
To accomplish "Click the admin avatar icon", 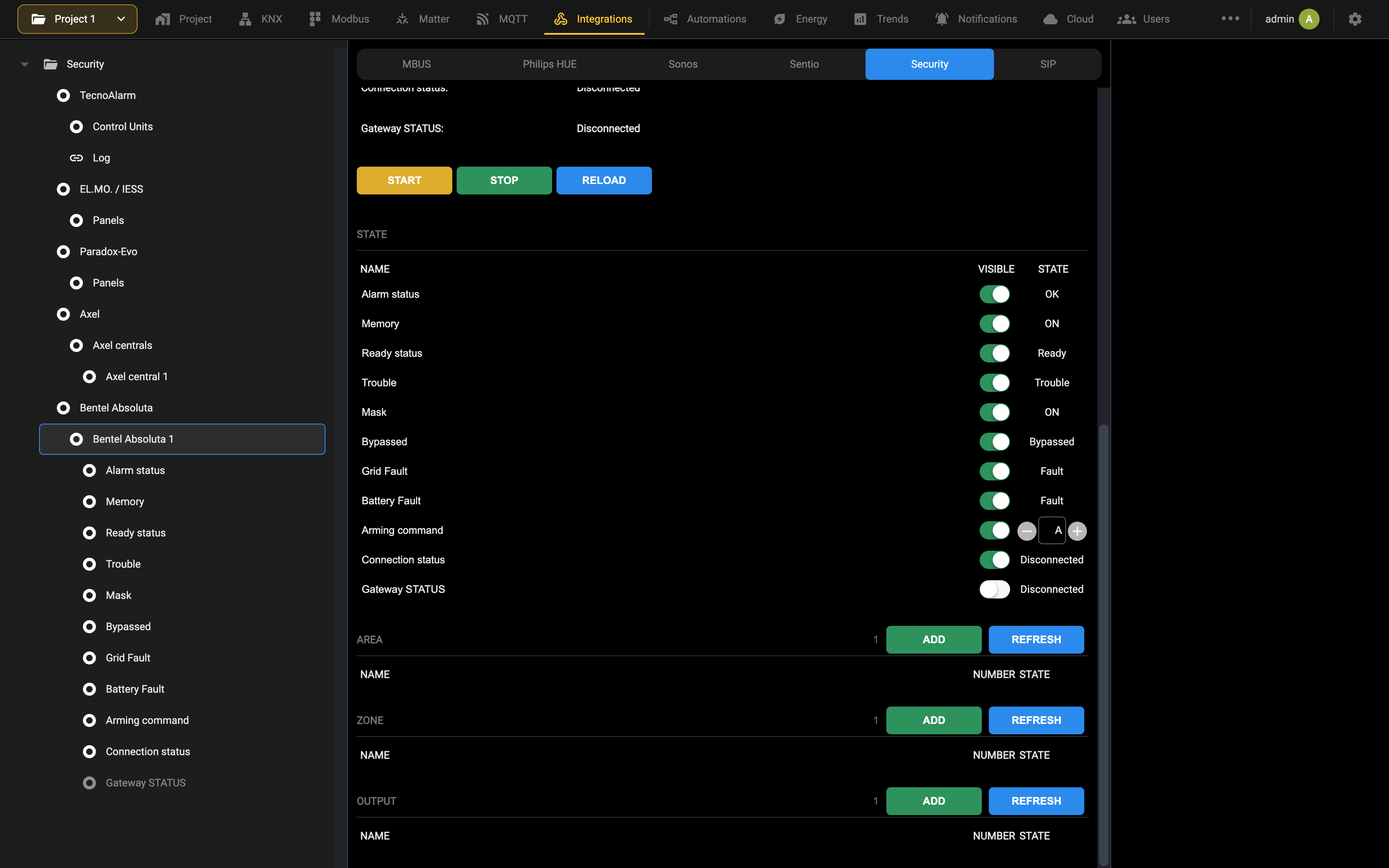I will point(1309,19).
